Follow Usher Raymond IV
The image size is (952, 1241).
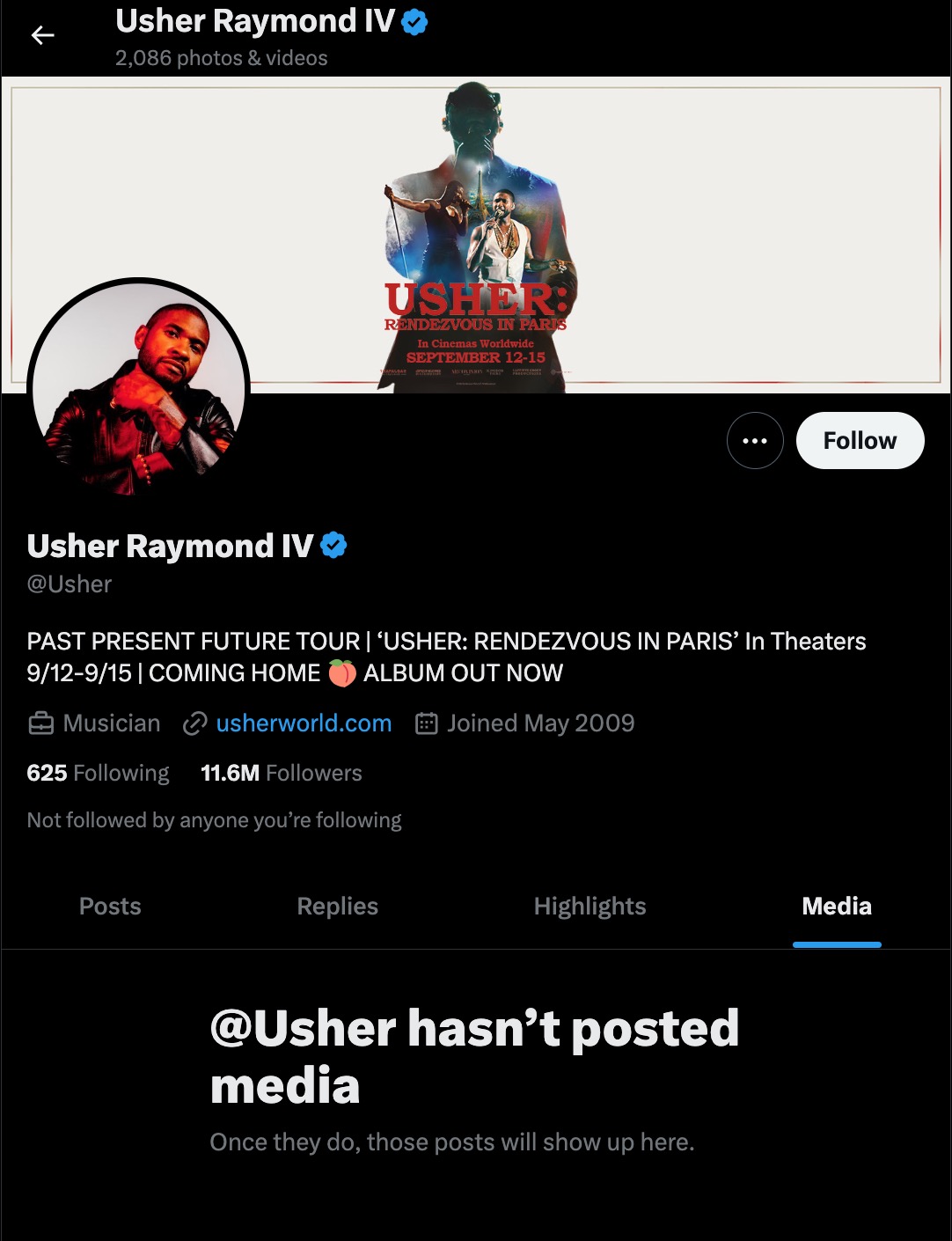pos(860,440)
